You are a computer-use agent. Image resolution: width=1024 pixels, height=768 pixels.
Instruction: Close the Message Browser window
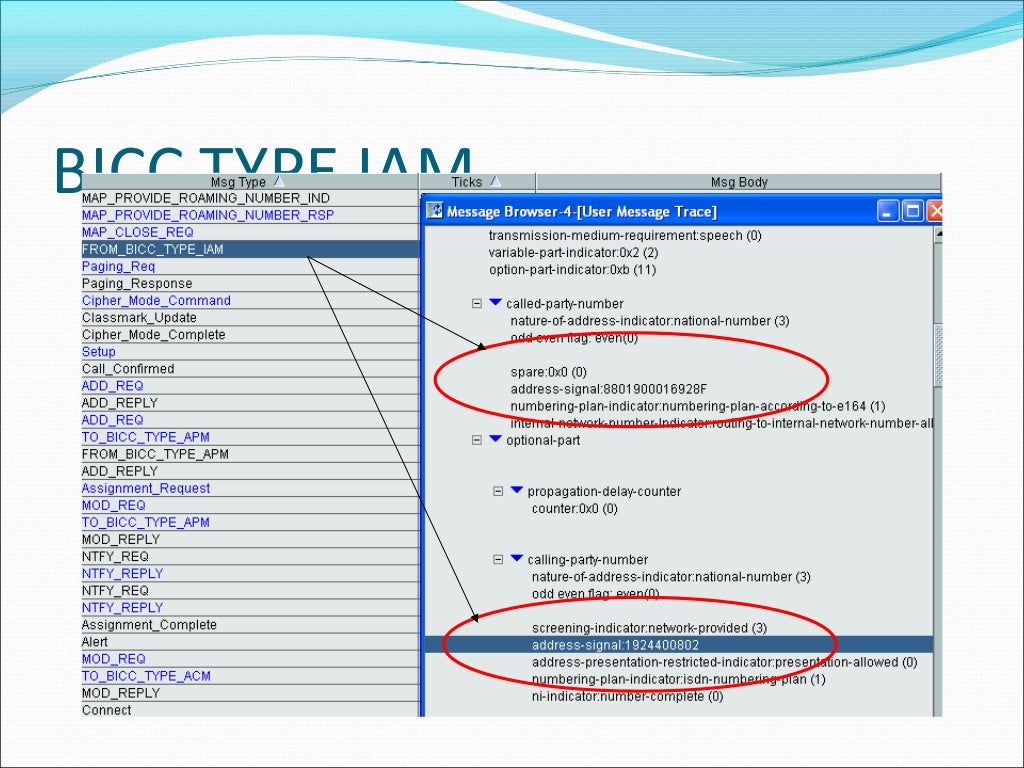(935, 211)
